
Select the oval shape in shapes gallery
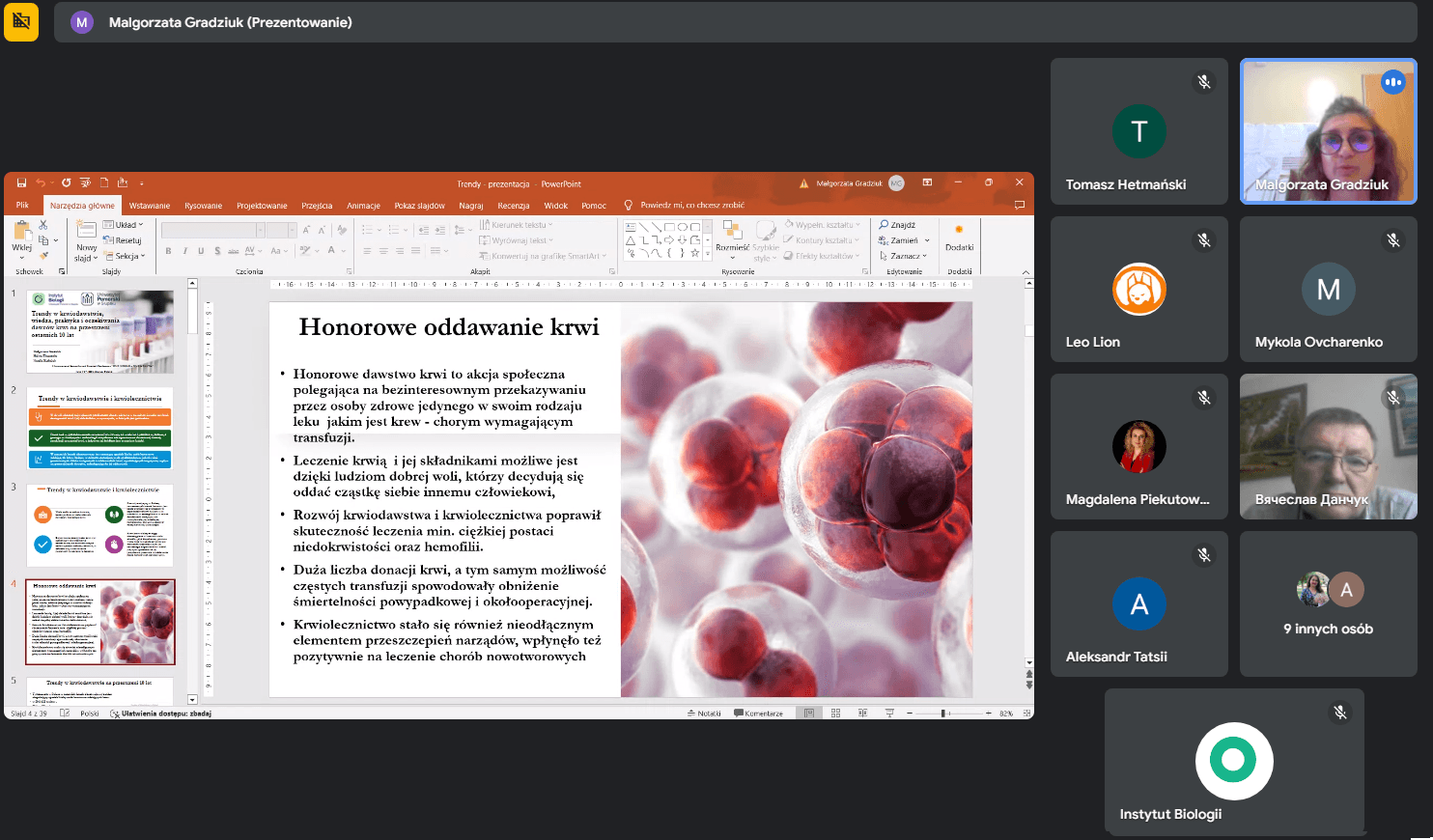[682, 227]
